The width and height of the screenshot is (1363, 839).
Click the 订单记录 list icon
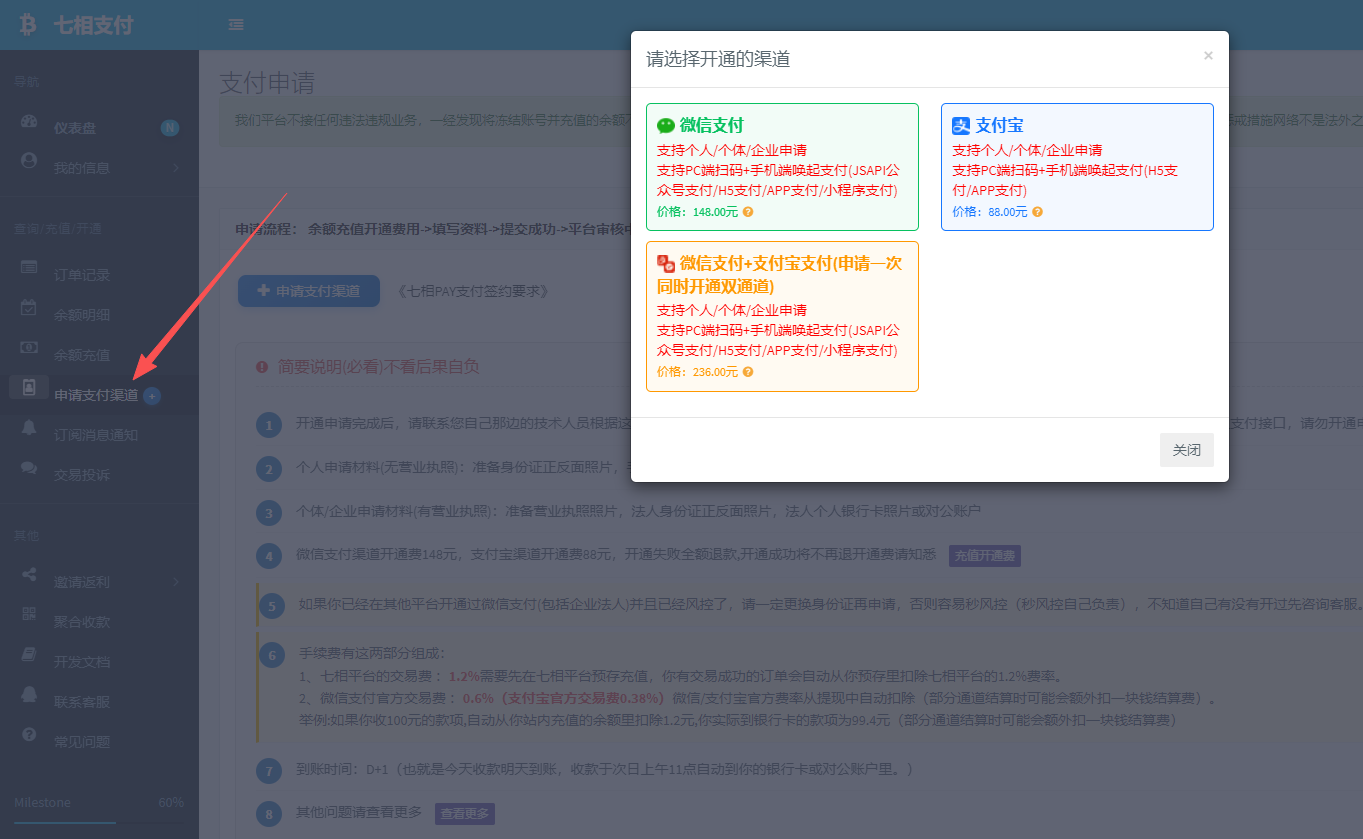[x=29, y=268]
